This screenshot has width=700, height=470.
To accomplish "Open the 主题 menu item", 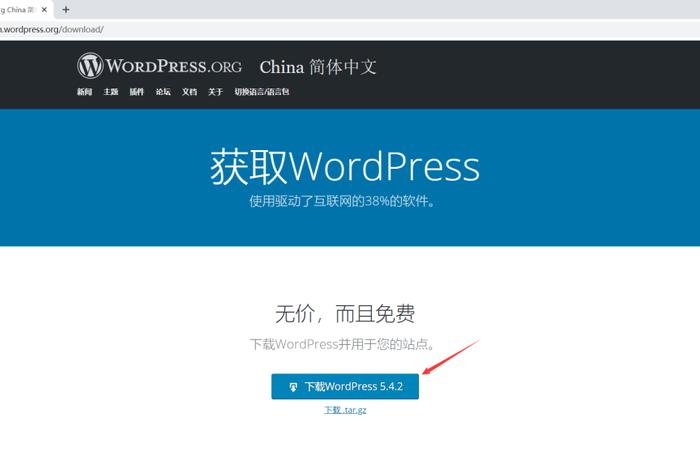I will coord(111,92).
